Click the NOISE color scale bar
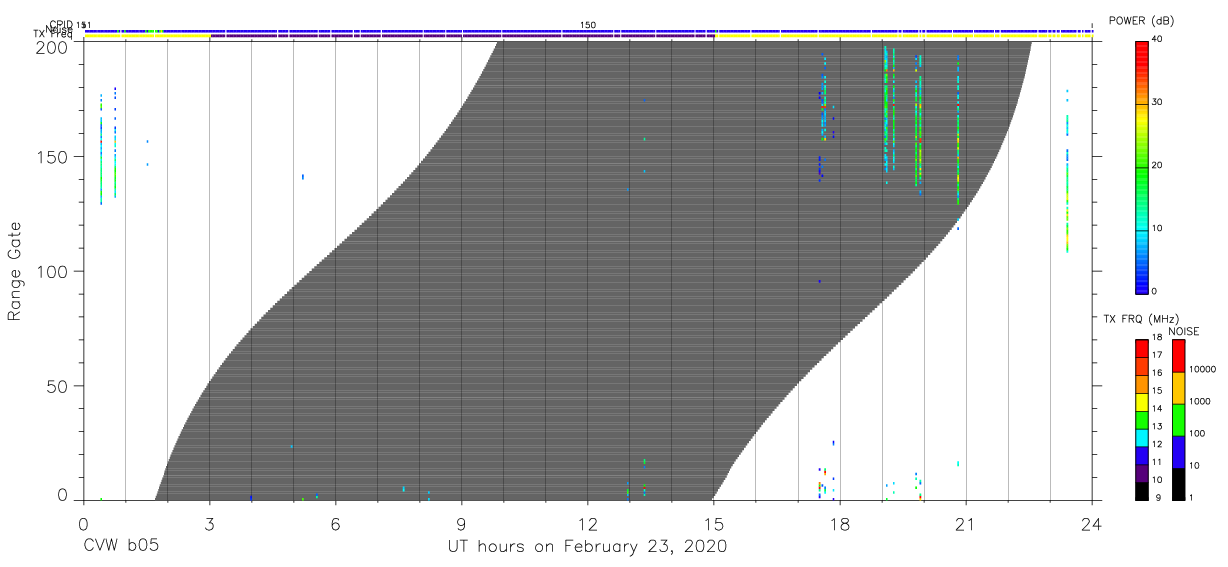The height and width of the screenshot is (567, 1228). [x=1178, y=420]
